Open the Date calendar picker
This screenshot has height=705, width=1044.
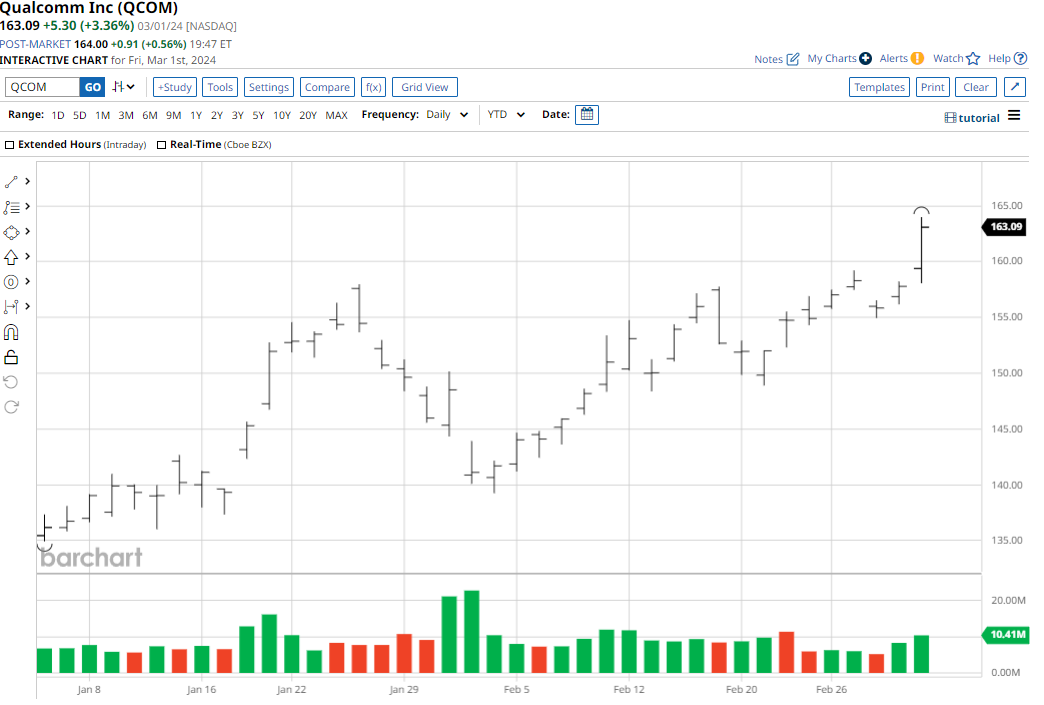(587, 115)
